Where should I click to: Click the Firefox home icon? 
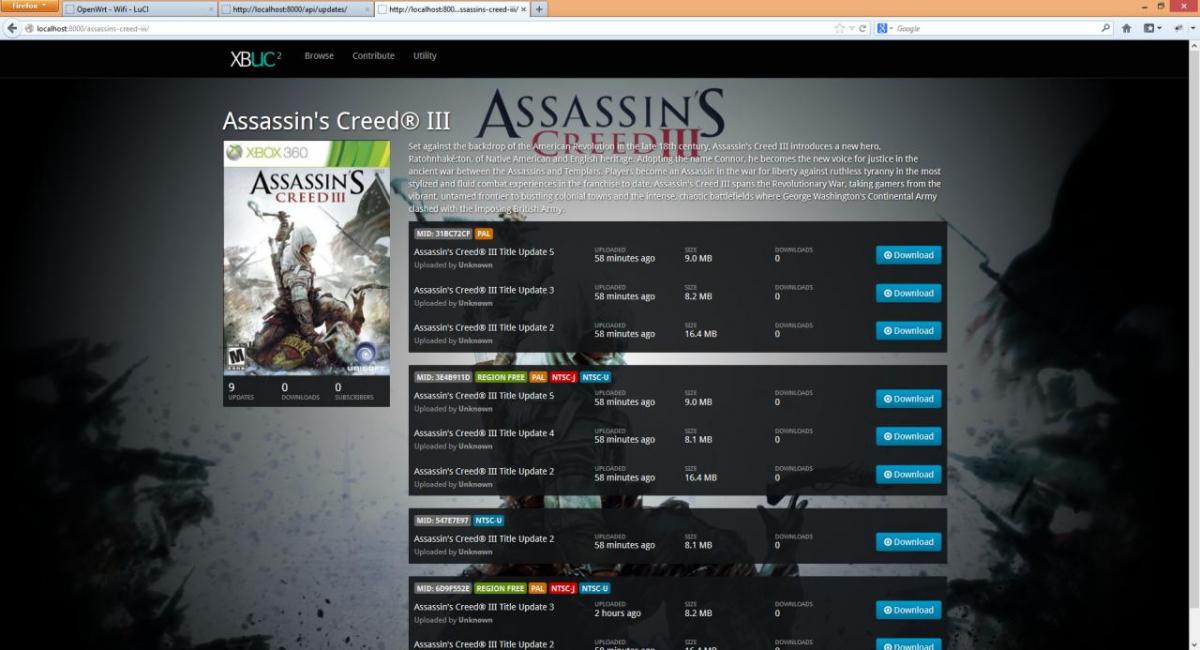pyautogui.click(x=1126, y=28)
